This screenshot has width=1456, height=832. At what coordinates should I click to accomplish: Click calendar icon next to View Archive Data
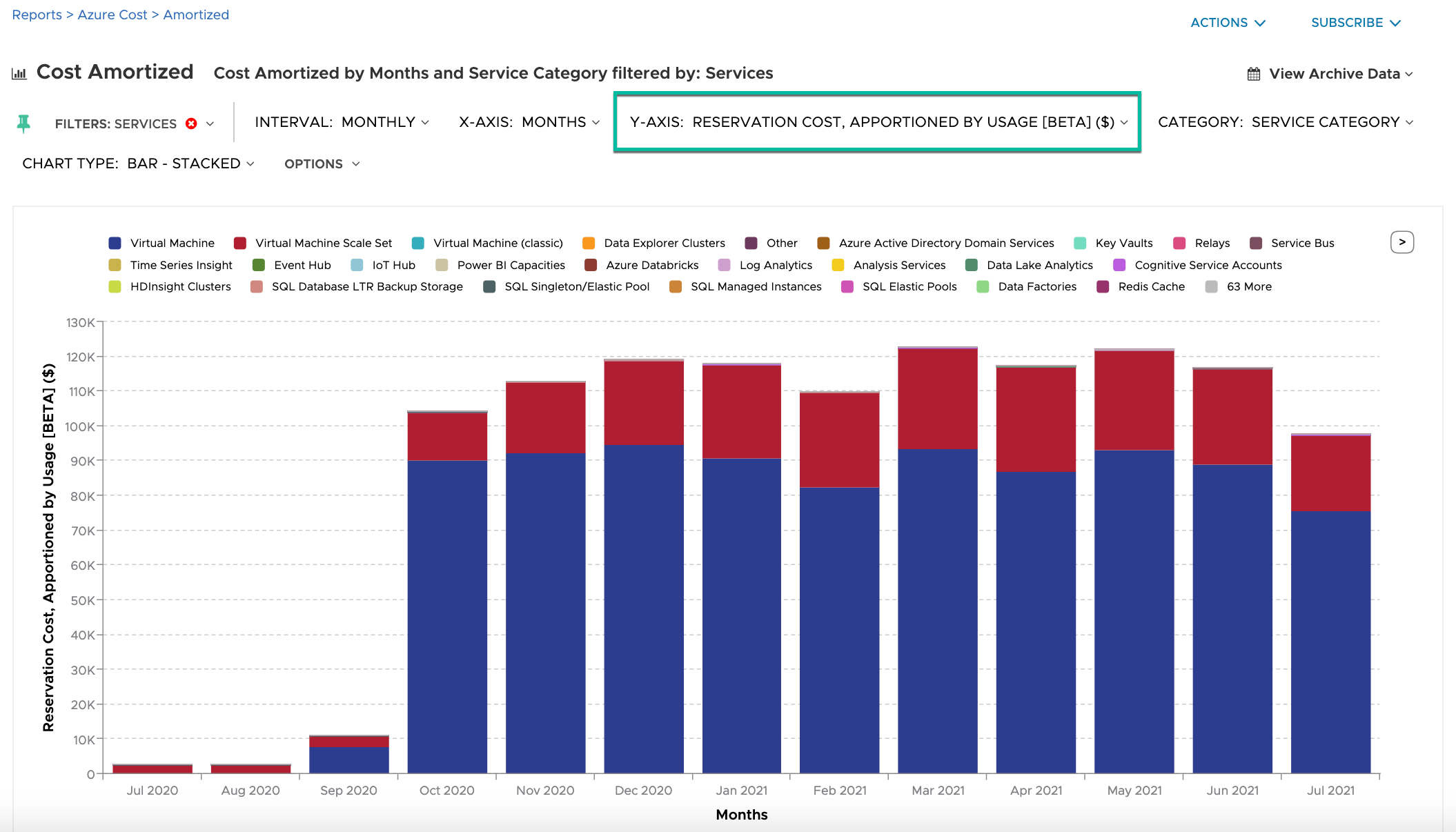pos(1253,74)
